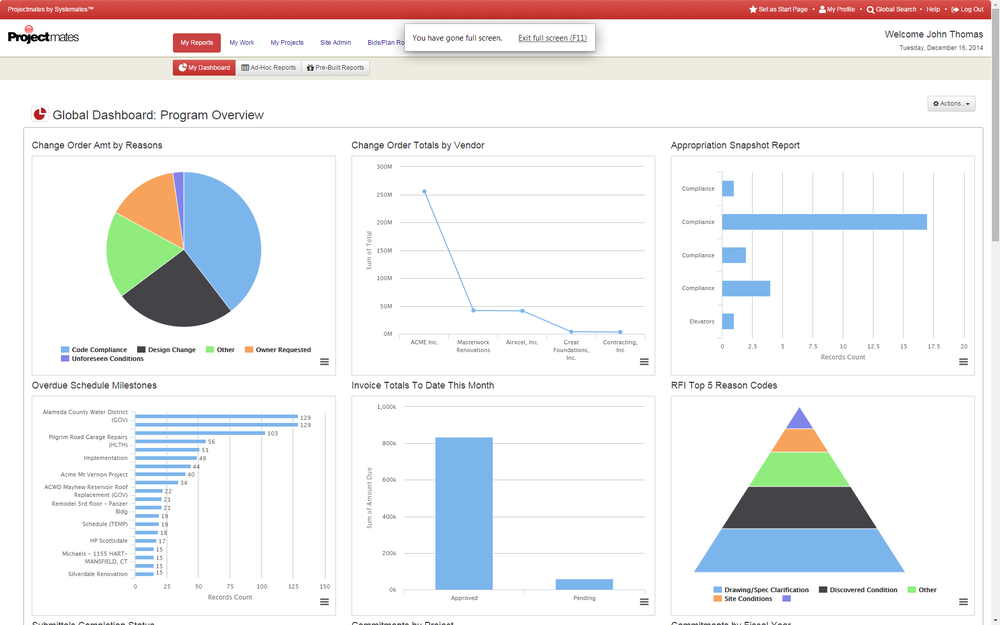Open the My Projects tab
This screenshot has height=625, width=1000.
287,43
